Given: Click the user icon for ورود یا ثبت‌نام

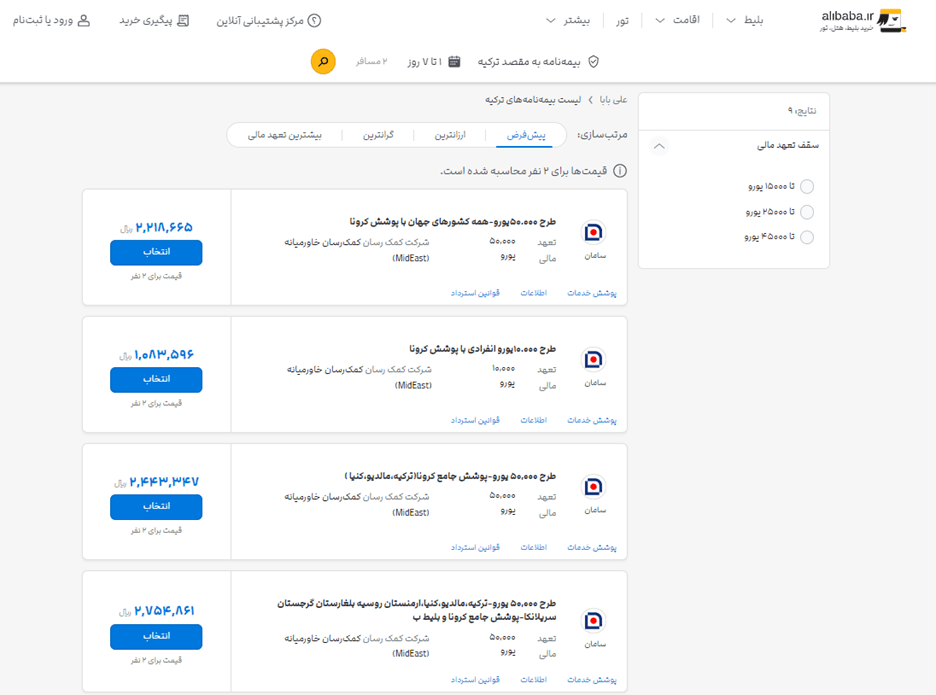Looking at the screenshot, I should [84, 20].
